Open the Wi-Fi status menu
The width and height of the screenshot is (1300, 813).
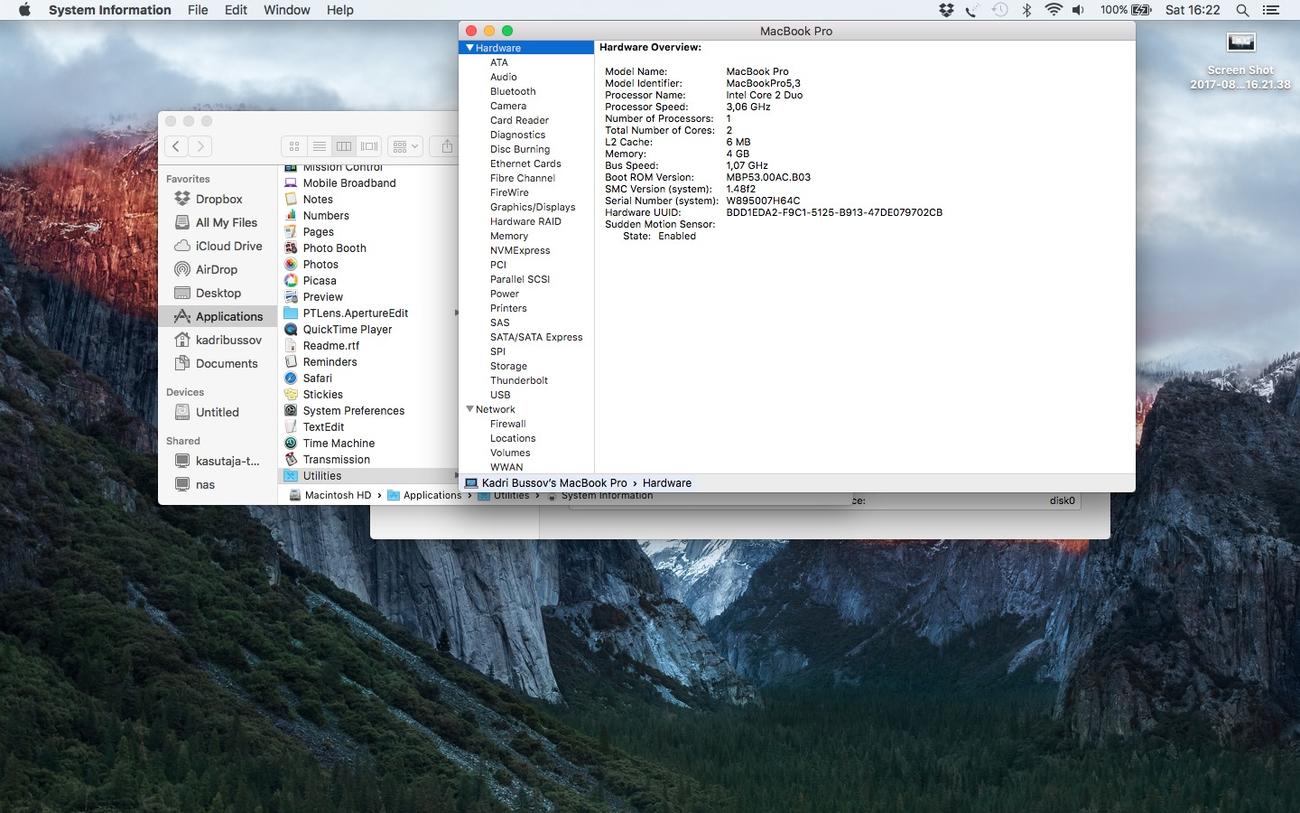point(1053,10)
